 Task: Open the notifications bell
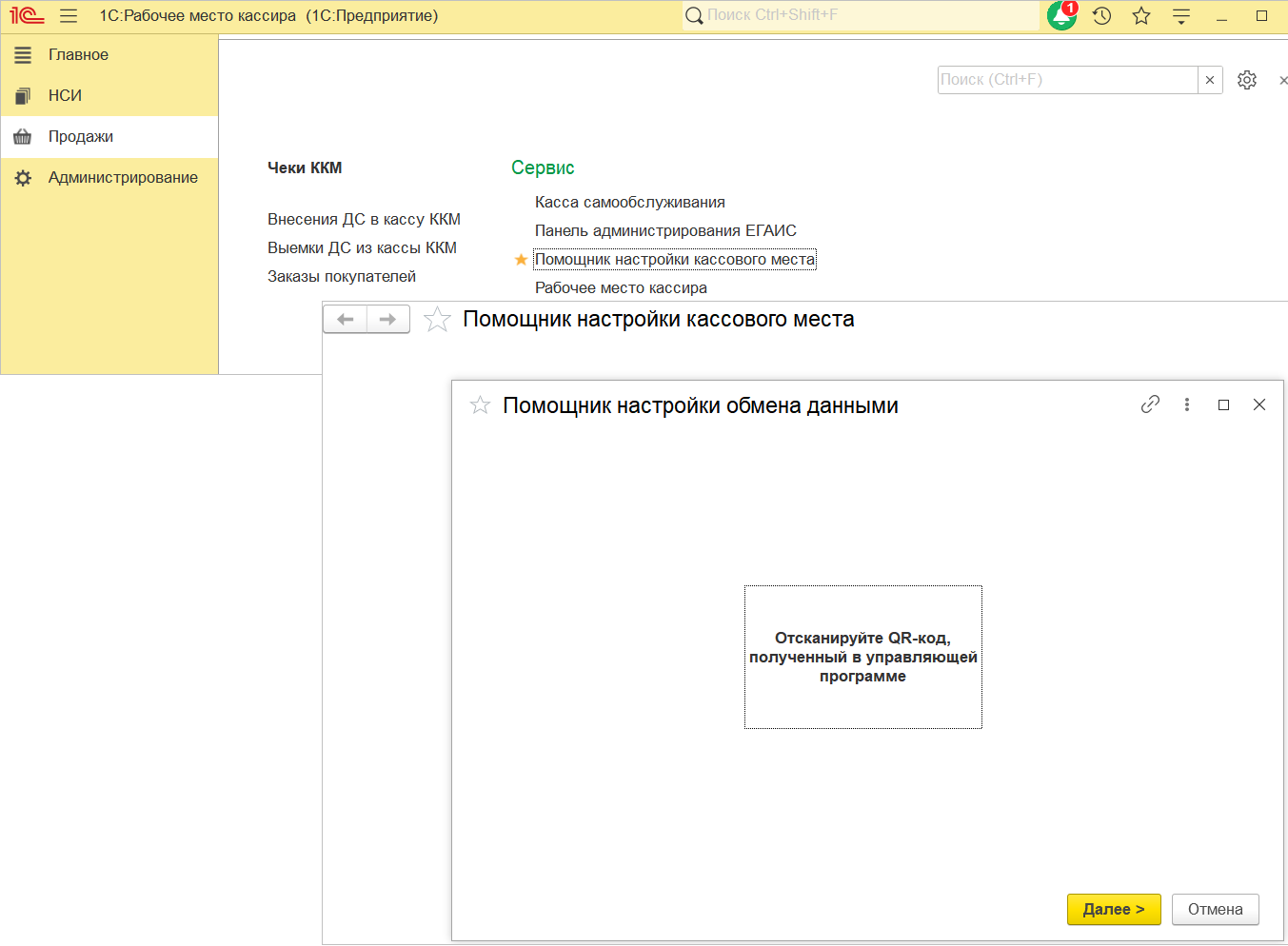(1061, 16)
